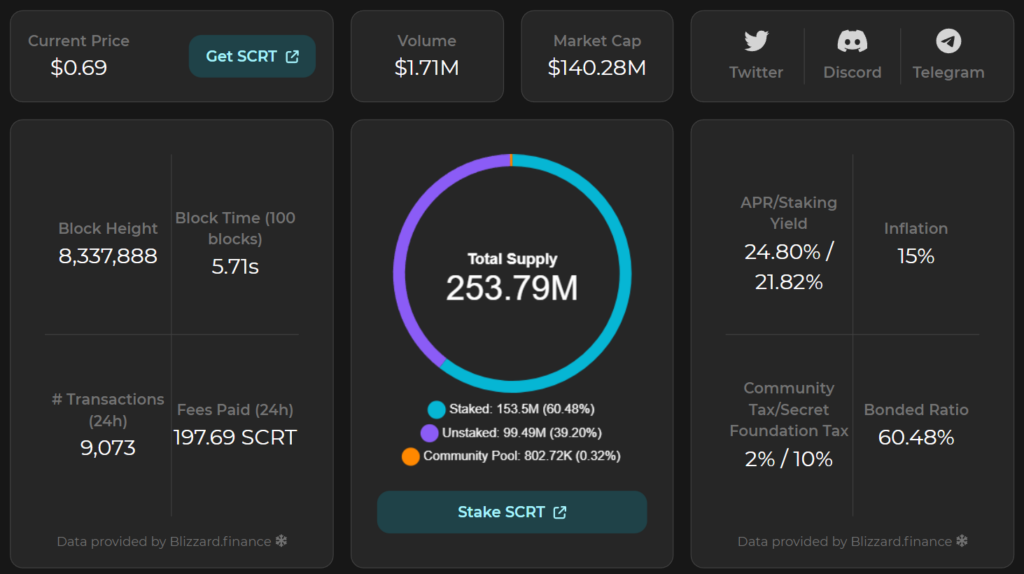Click the teal Staked legend circle

point(436,409)
